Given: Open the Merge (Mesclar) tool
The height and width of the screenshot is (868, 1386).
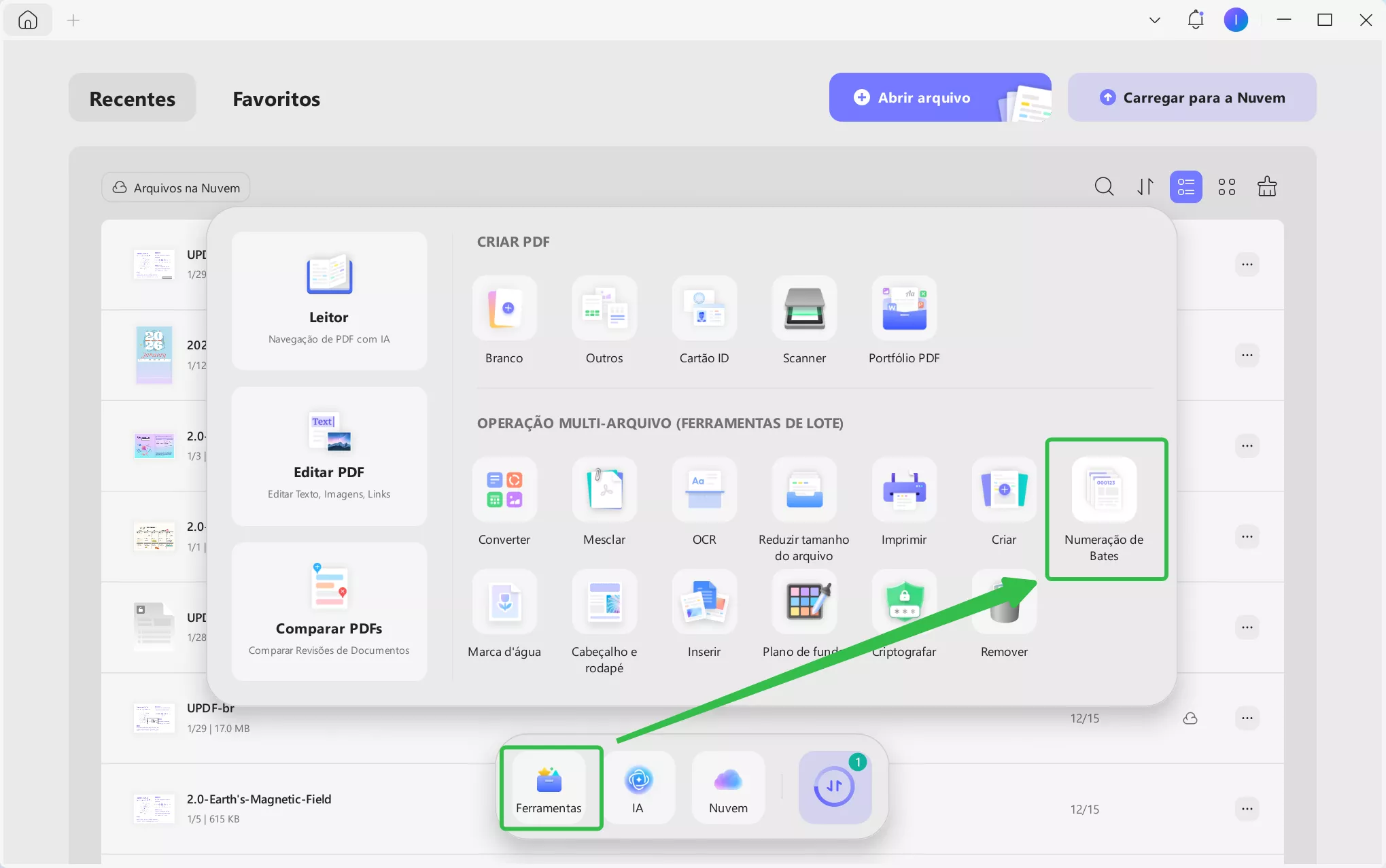Looking at the screenshot, I should pos(604,489).
